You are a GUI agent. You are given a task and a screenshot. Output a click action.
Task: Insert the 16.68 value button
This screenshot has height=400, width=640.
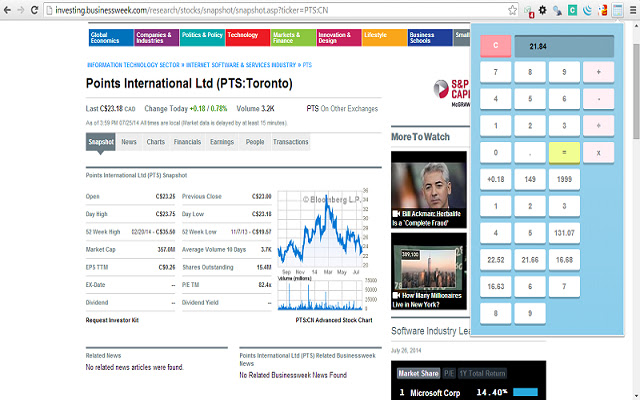(564, 260)
